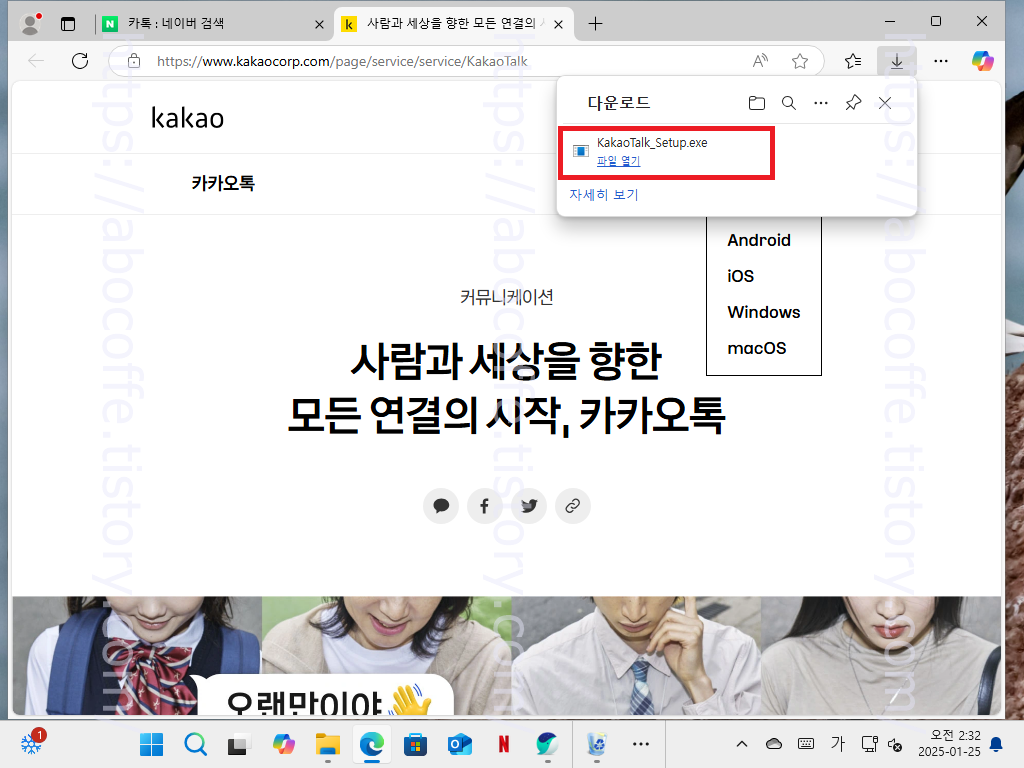
Task: Open Copilot icon in Edge toolbar
Action: [982, 61]
